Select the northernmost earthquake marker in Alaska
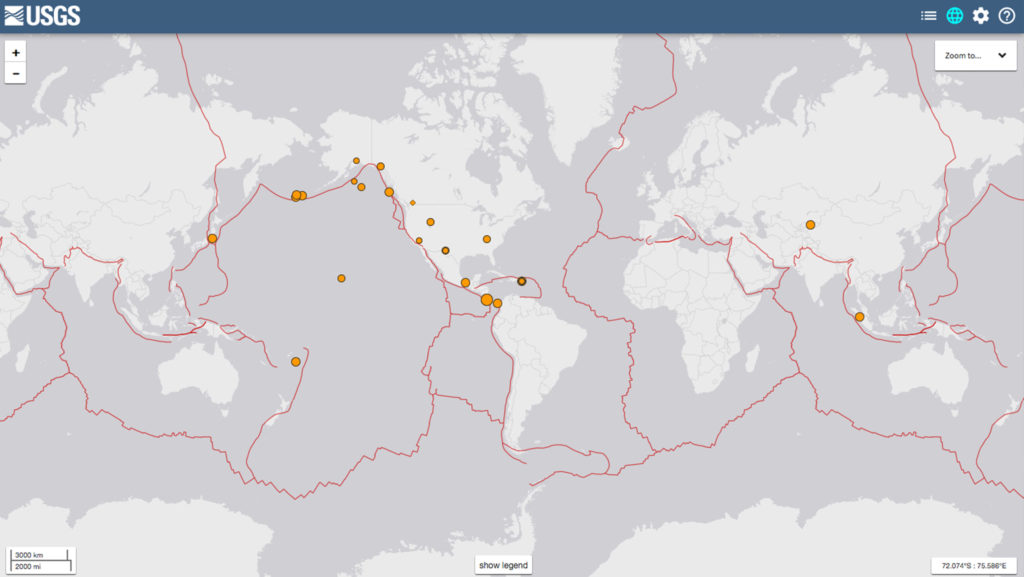This screenshot has height=577, width=1024. pos(356,161)
